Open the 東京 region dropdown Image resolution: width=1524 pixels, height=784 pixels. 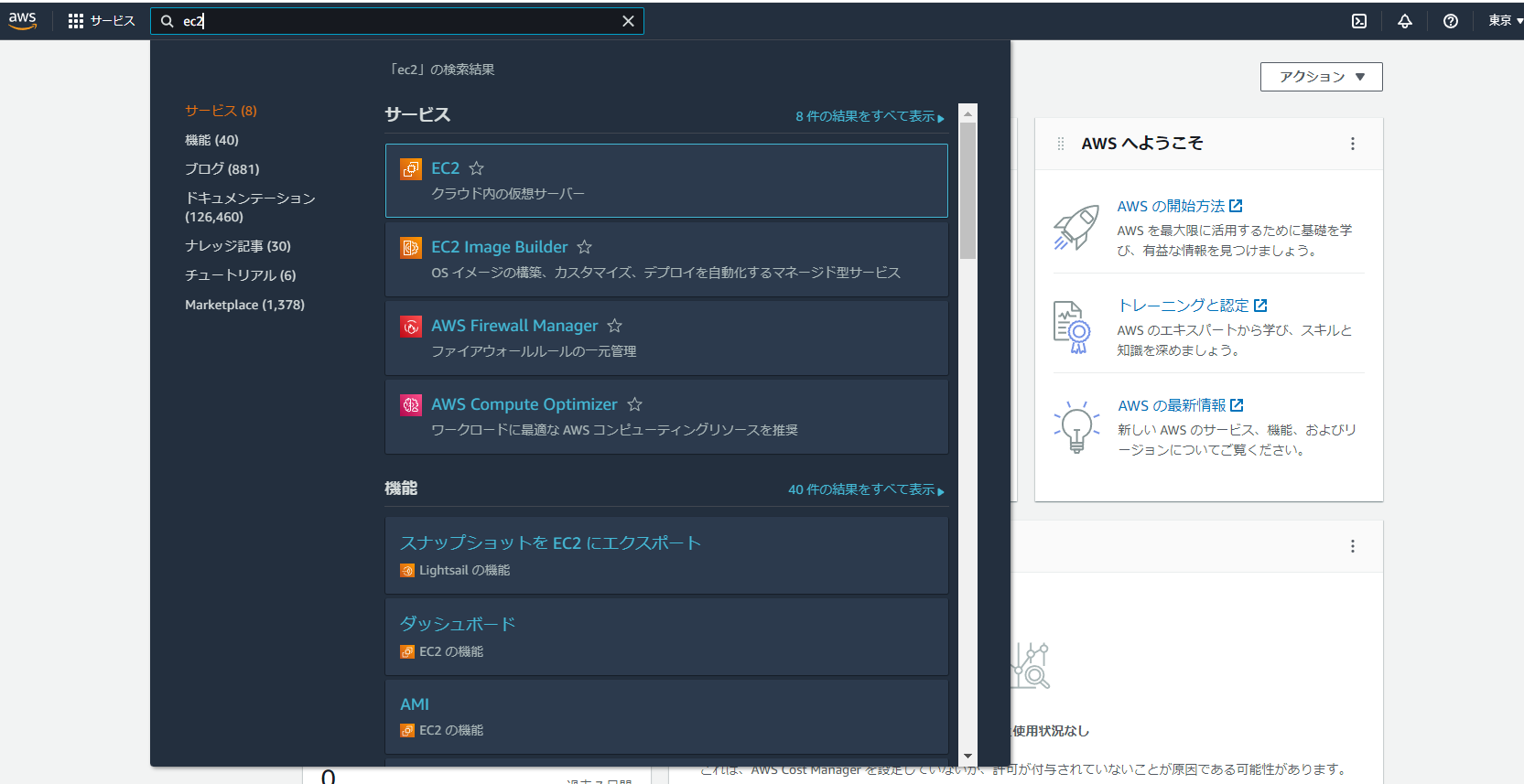coord(1505,21)
